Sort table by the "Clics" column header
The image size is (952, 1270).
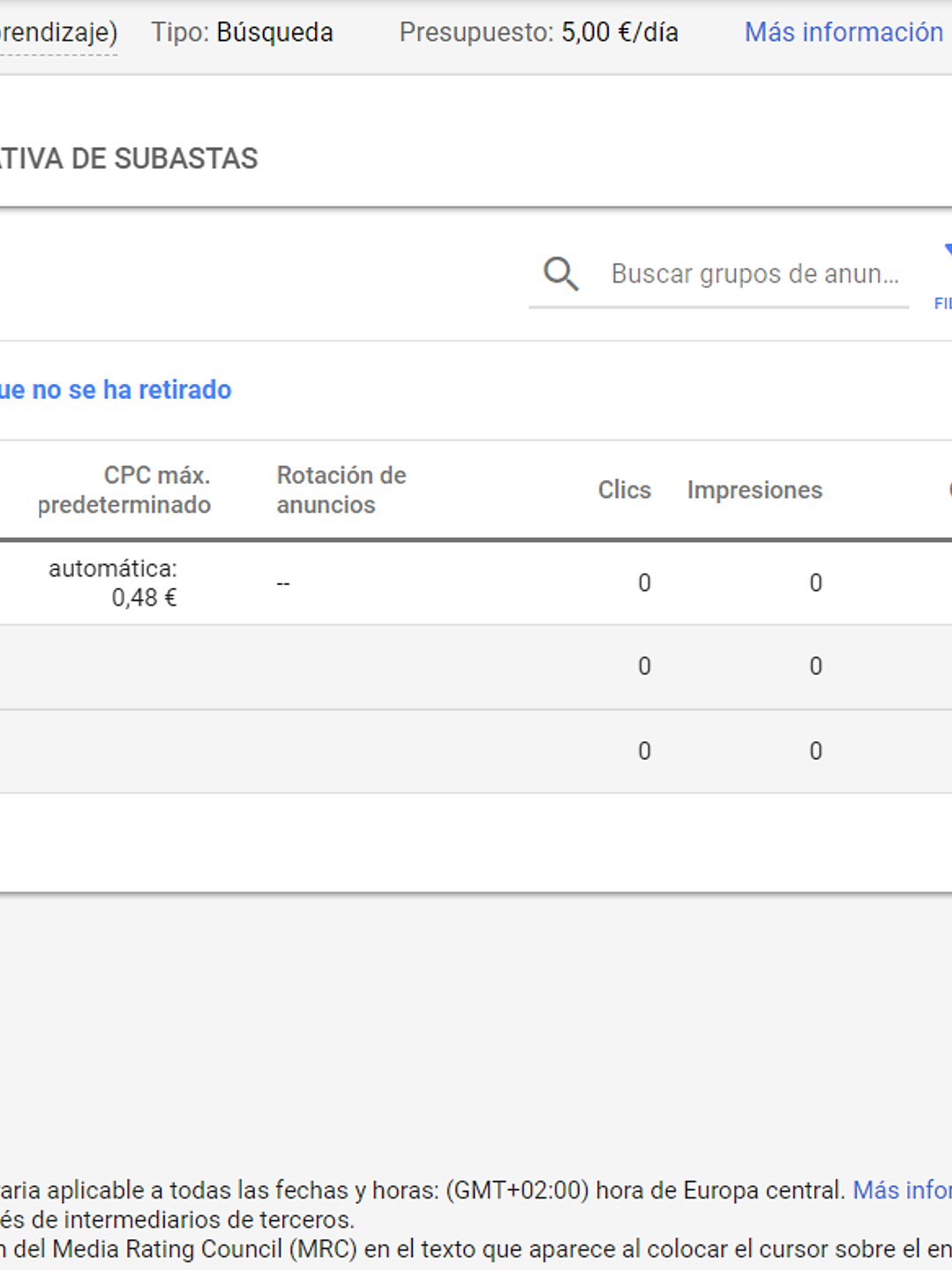tap(624, 490)
